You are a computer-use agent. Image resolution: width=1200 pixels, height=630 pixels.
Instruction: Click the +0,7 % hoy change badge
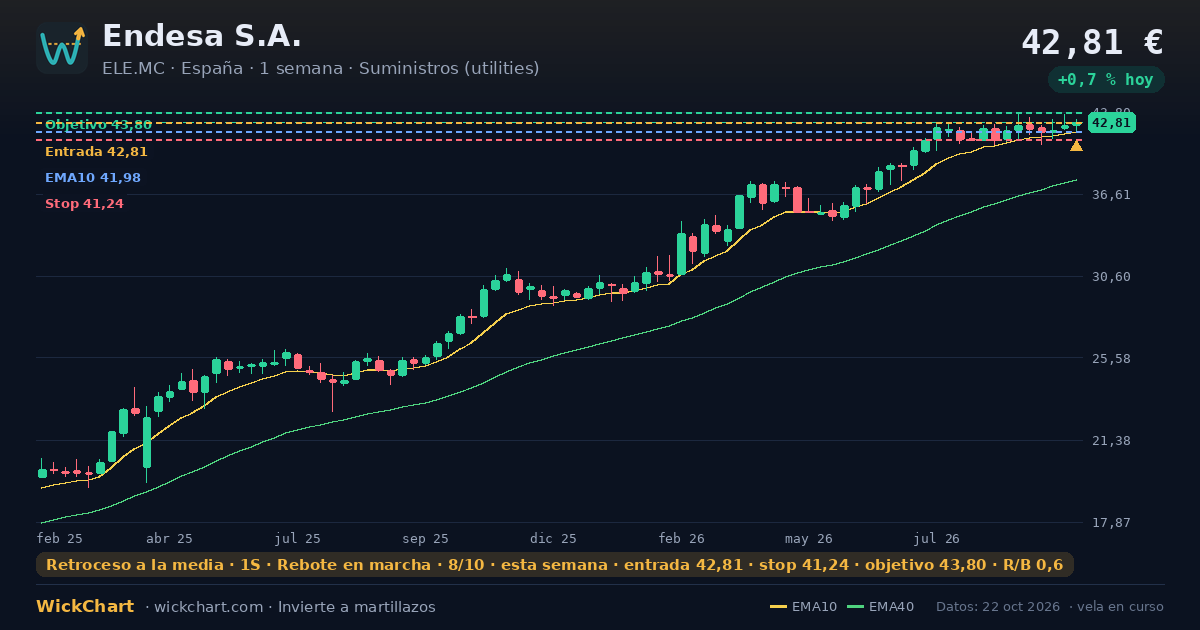(1106, 79)
